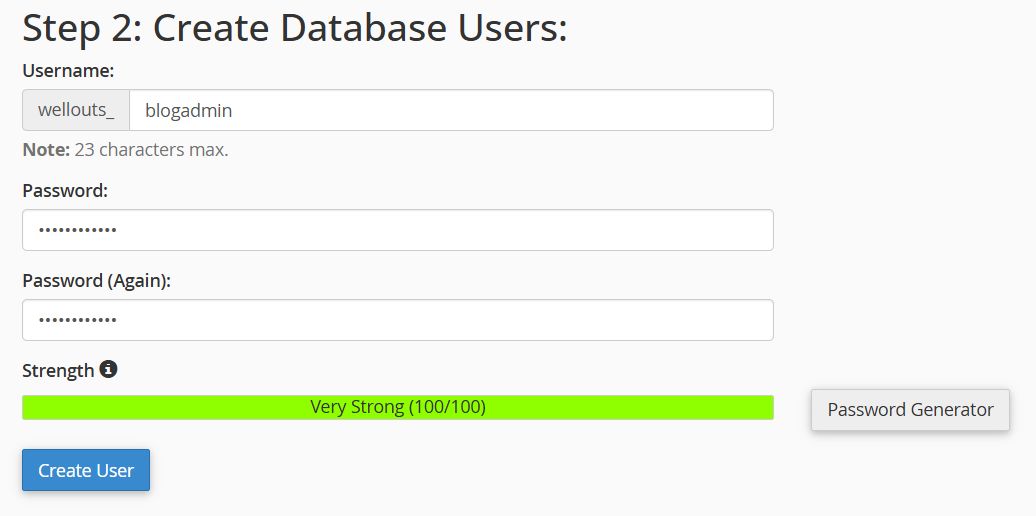The image size is (1036, 516).
Task: Click the Password label text
Action: pyautogui.click(x=65, y=191)
